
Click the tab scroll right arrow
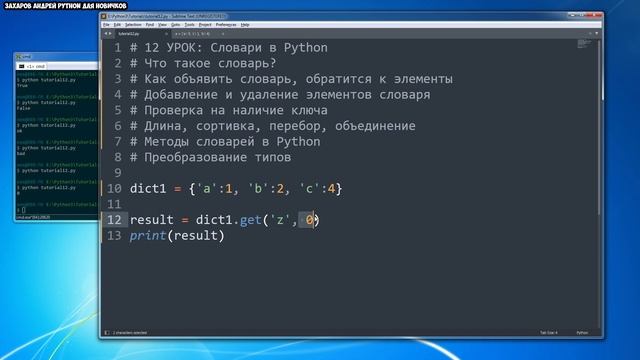click(x=110, y=34)
